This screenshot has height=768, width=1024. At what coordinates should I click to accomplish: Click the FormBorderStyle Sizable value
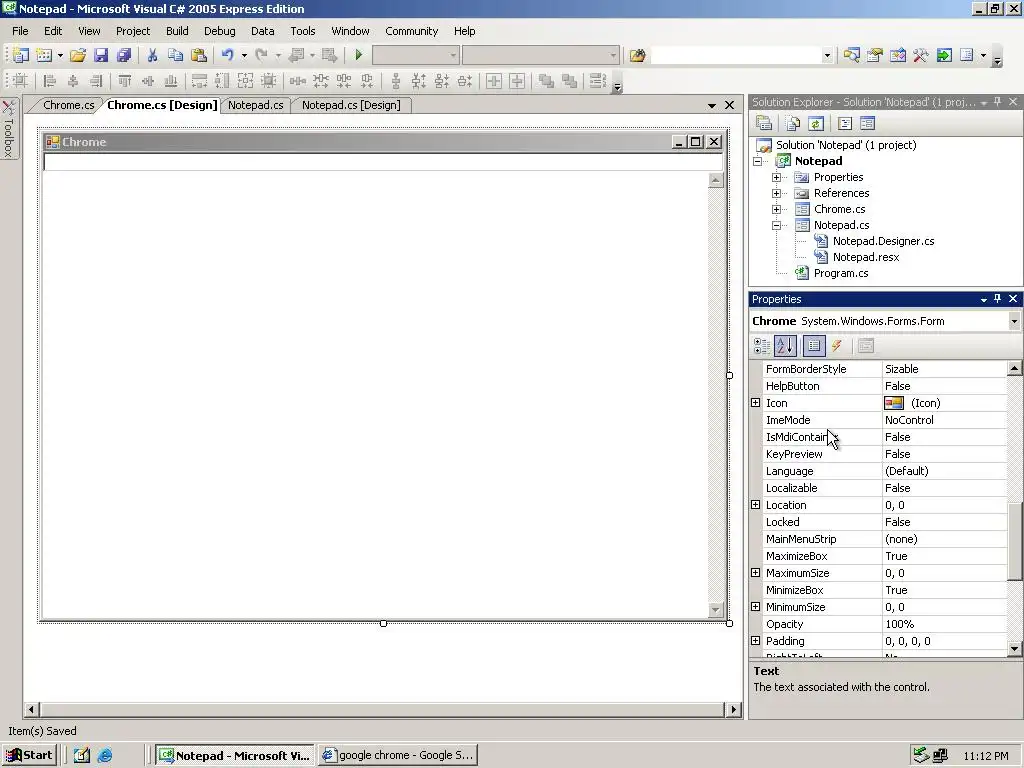click(944, 369)
